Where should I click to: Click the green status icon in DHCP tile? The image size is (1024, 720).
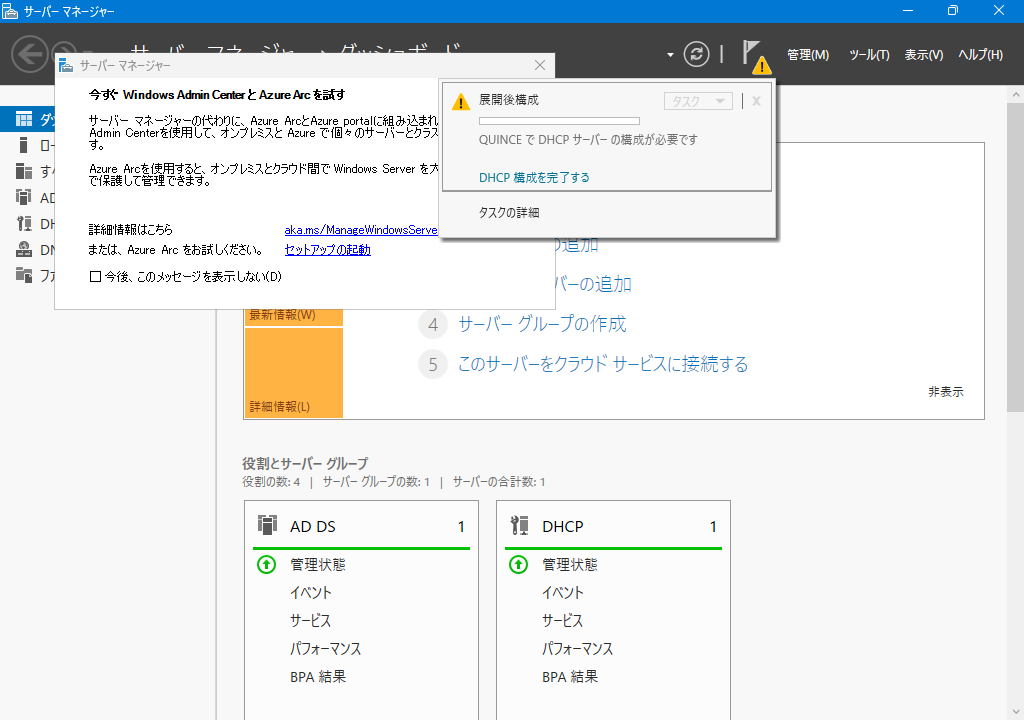pos(519,565)
